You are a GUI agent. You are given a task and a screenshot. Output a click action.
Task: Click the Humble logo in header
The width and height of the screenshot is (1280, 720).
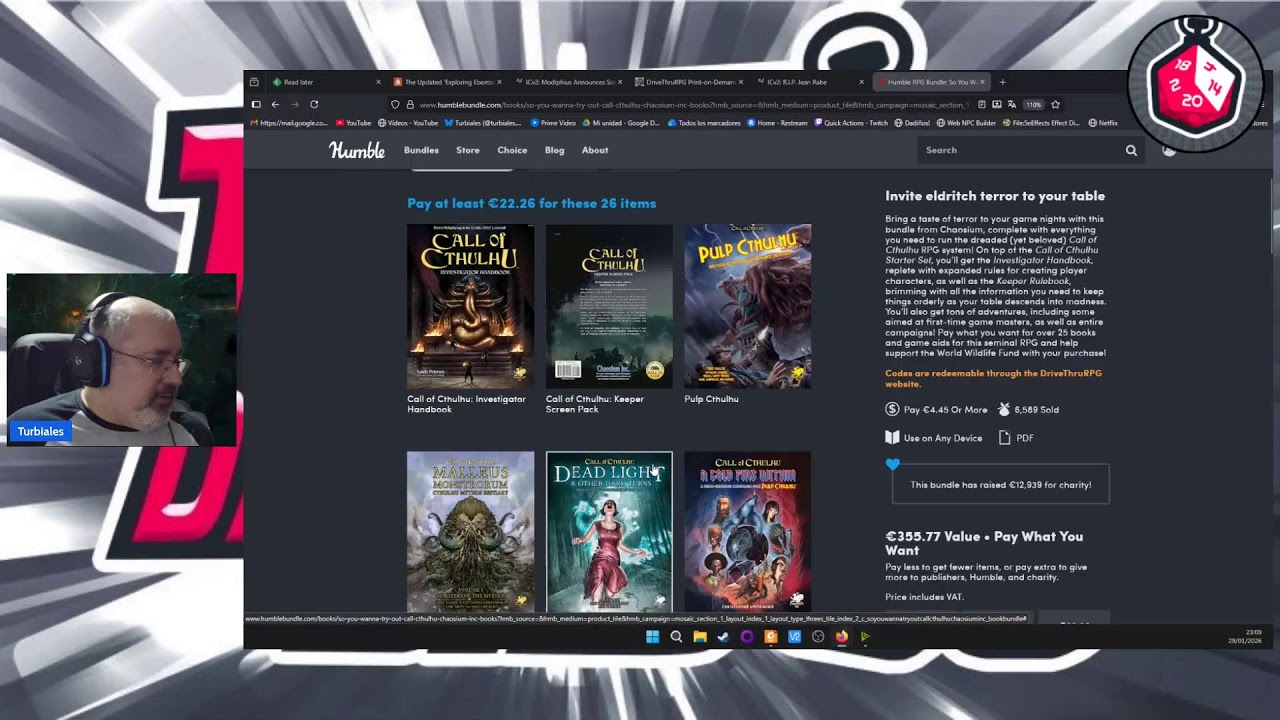[357, 150]
